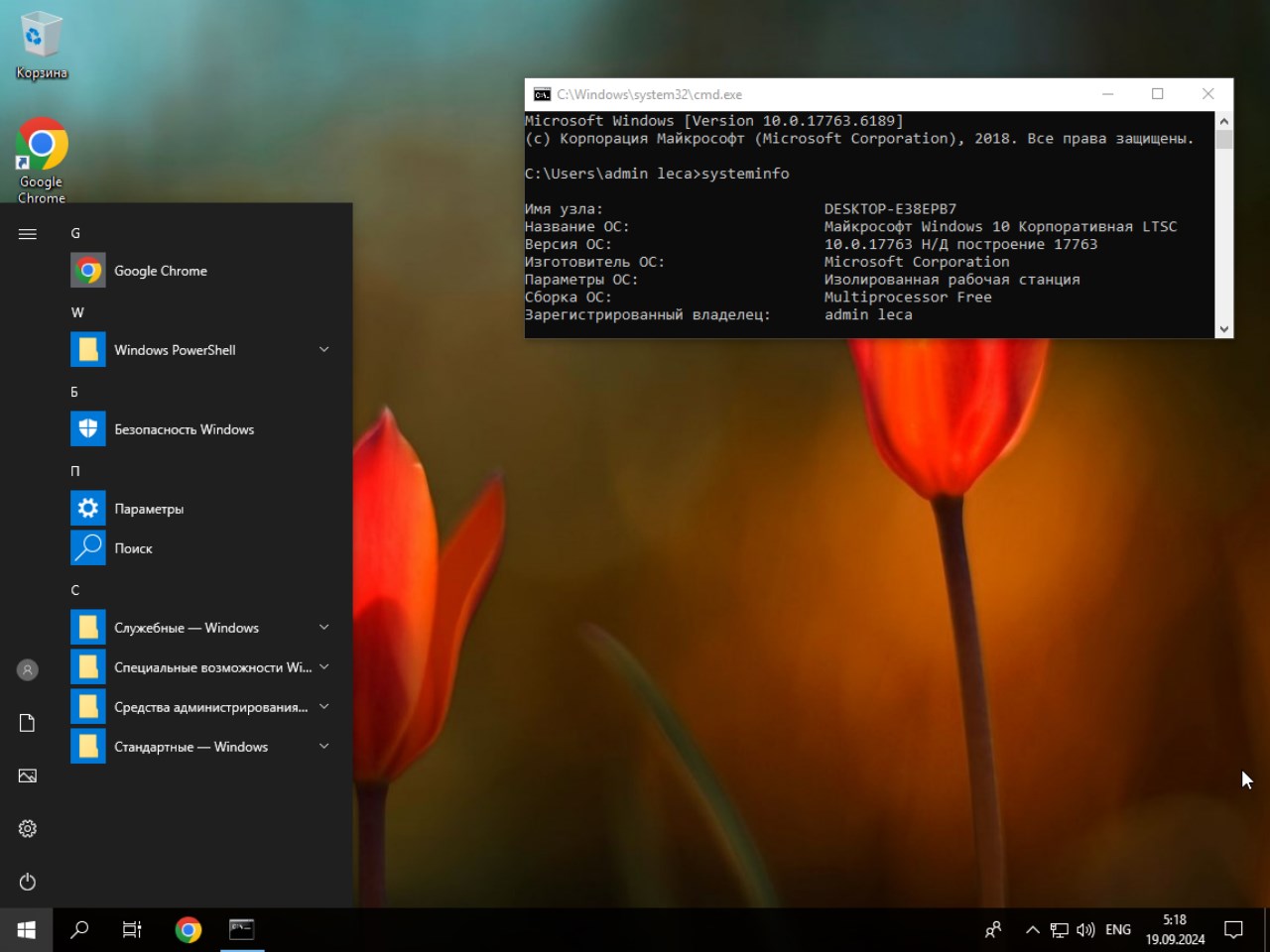
Task: Open Task View from the taskbar
Action: pos(132,929)
